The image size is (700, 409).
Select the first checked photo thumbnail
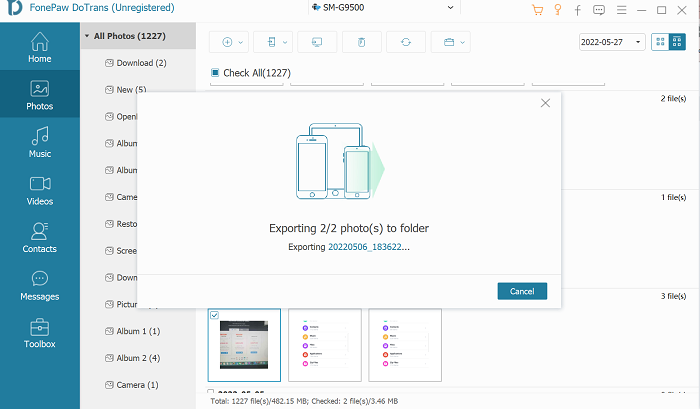244,345
